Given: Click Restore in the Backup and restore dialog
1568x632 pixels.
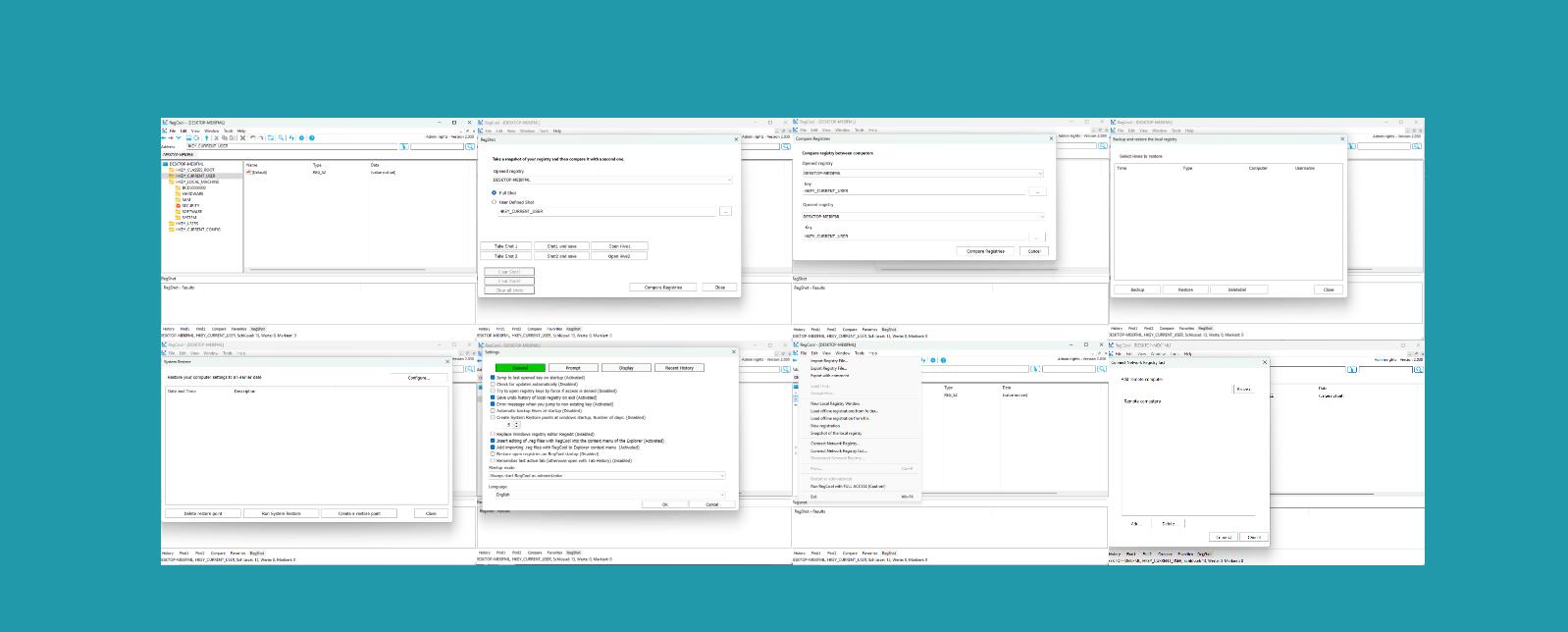Looking at the screenshot, I should pyautogui.click(x=1185, y=290).
